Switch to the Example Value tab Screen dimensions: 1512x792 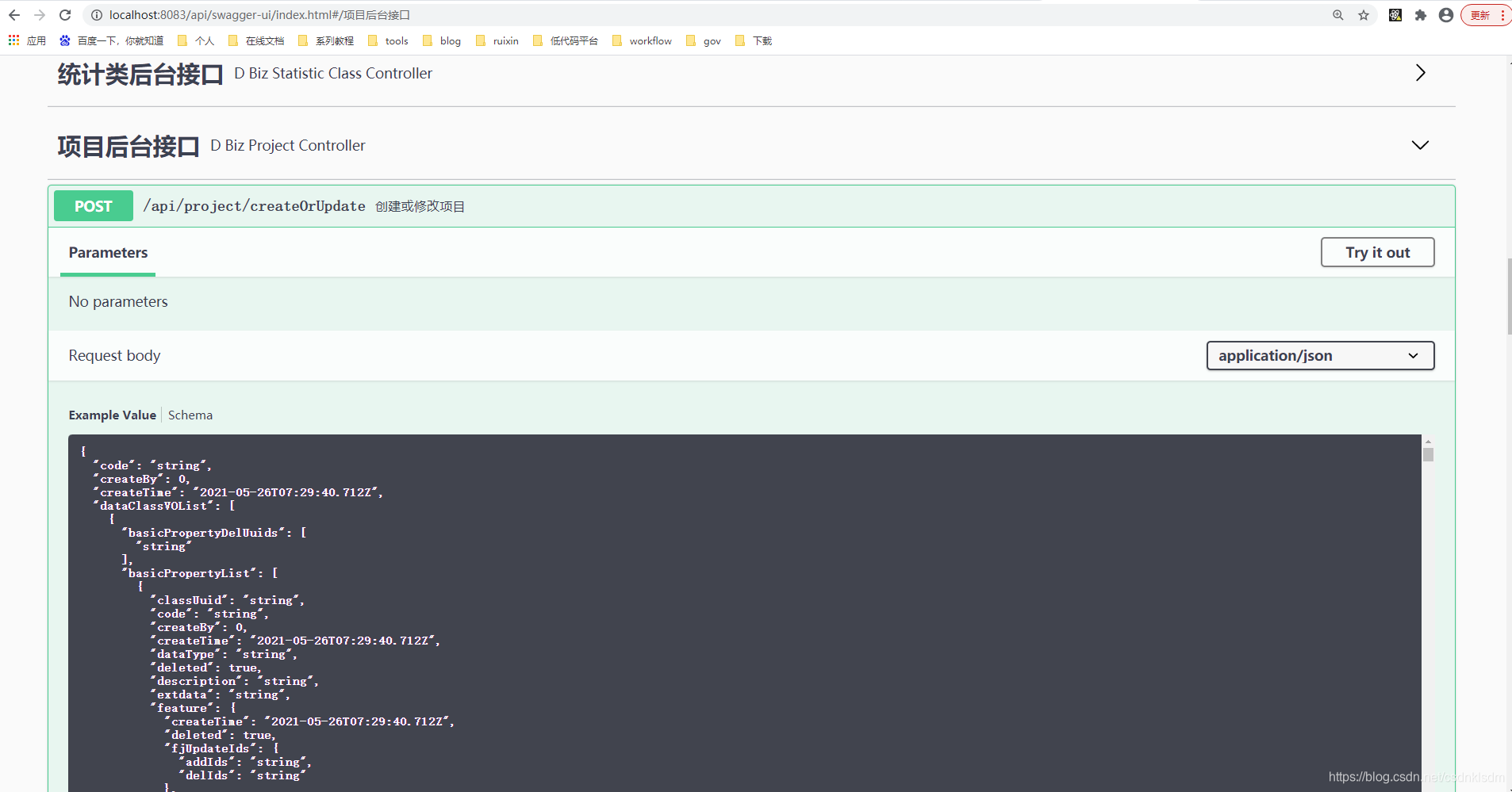(x=112, y=415)
